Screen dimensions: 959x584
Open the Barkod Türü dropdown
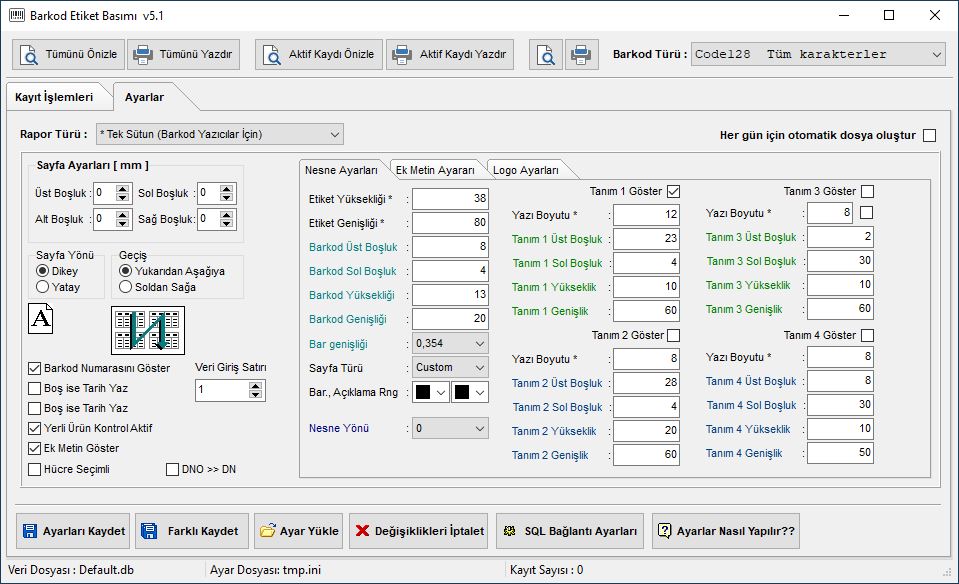[x=818, y=54]
